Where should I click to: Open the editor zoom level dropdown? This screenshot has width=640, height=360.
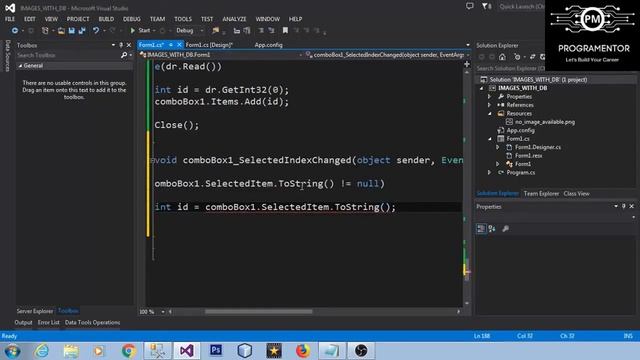coord(163,312)
